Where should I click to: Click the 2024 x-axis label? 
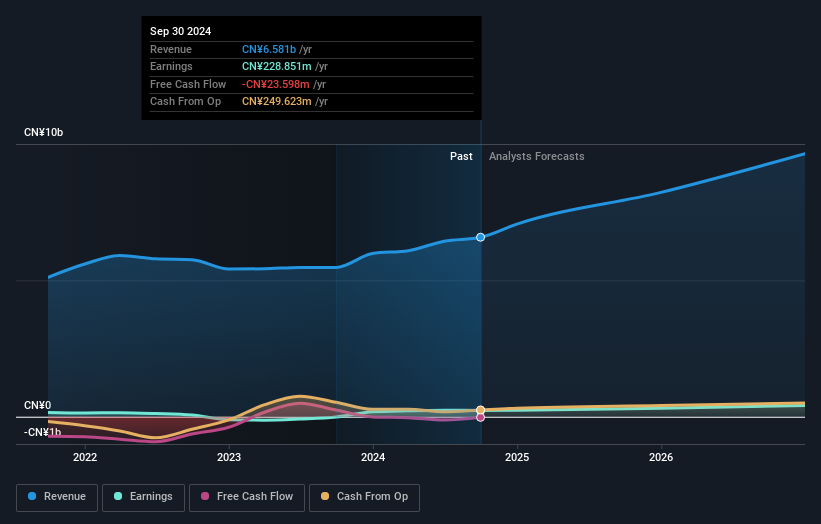(373, 457)
